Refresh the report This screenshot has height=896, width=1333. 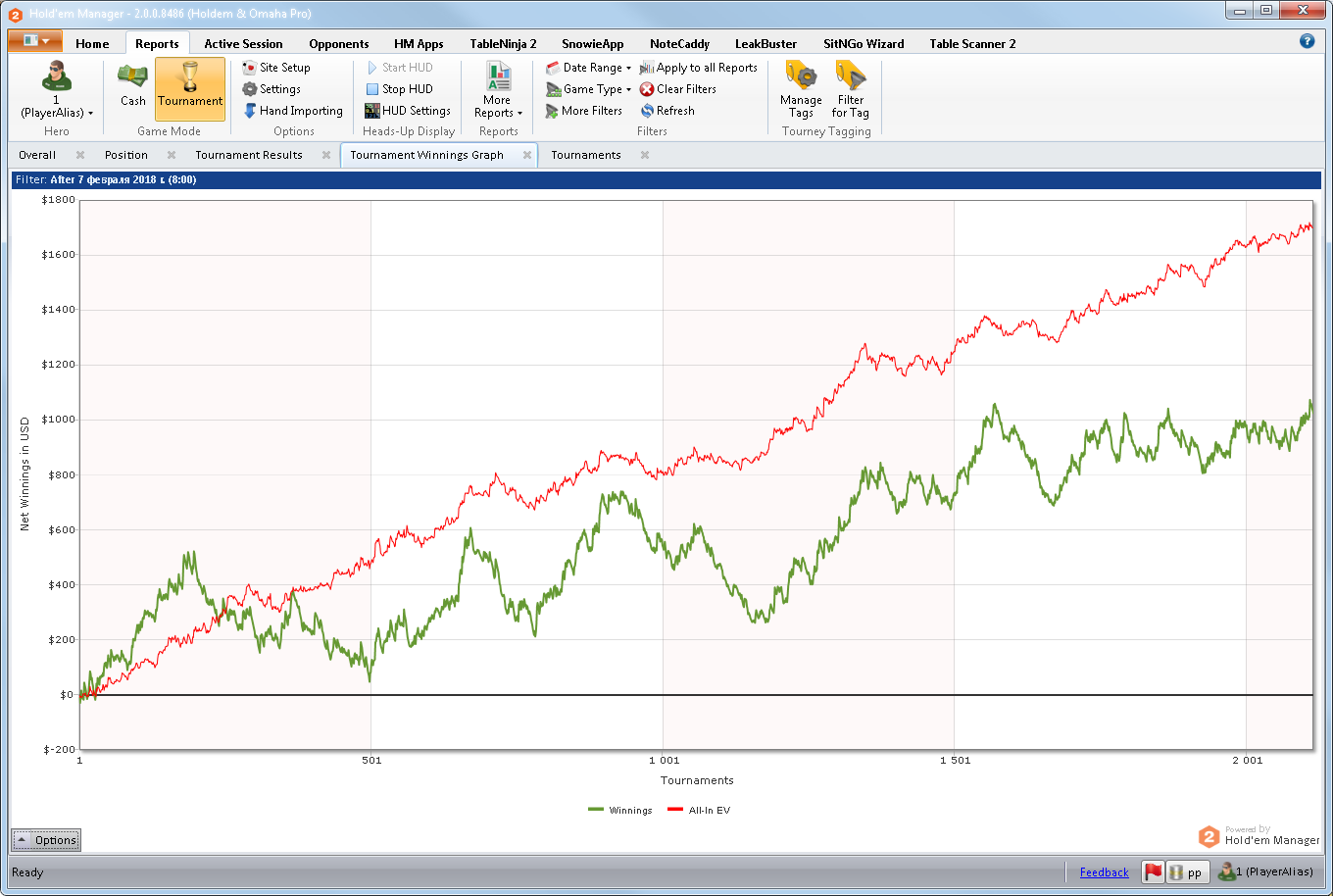667,111
